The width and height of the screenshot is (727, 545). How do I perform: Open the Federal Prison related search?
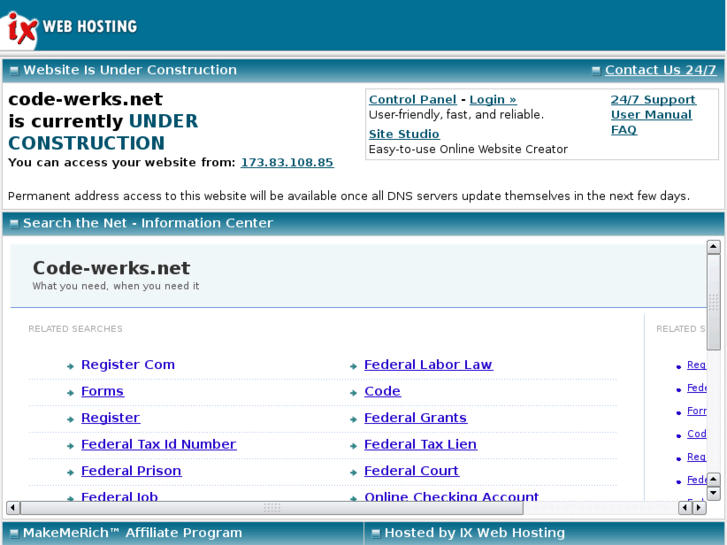[131, 471]
